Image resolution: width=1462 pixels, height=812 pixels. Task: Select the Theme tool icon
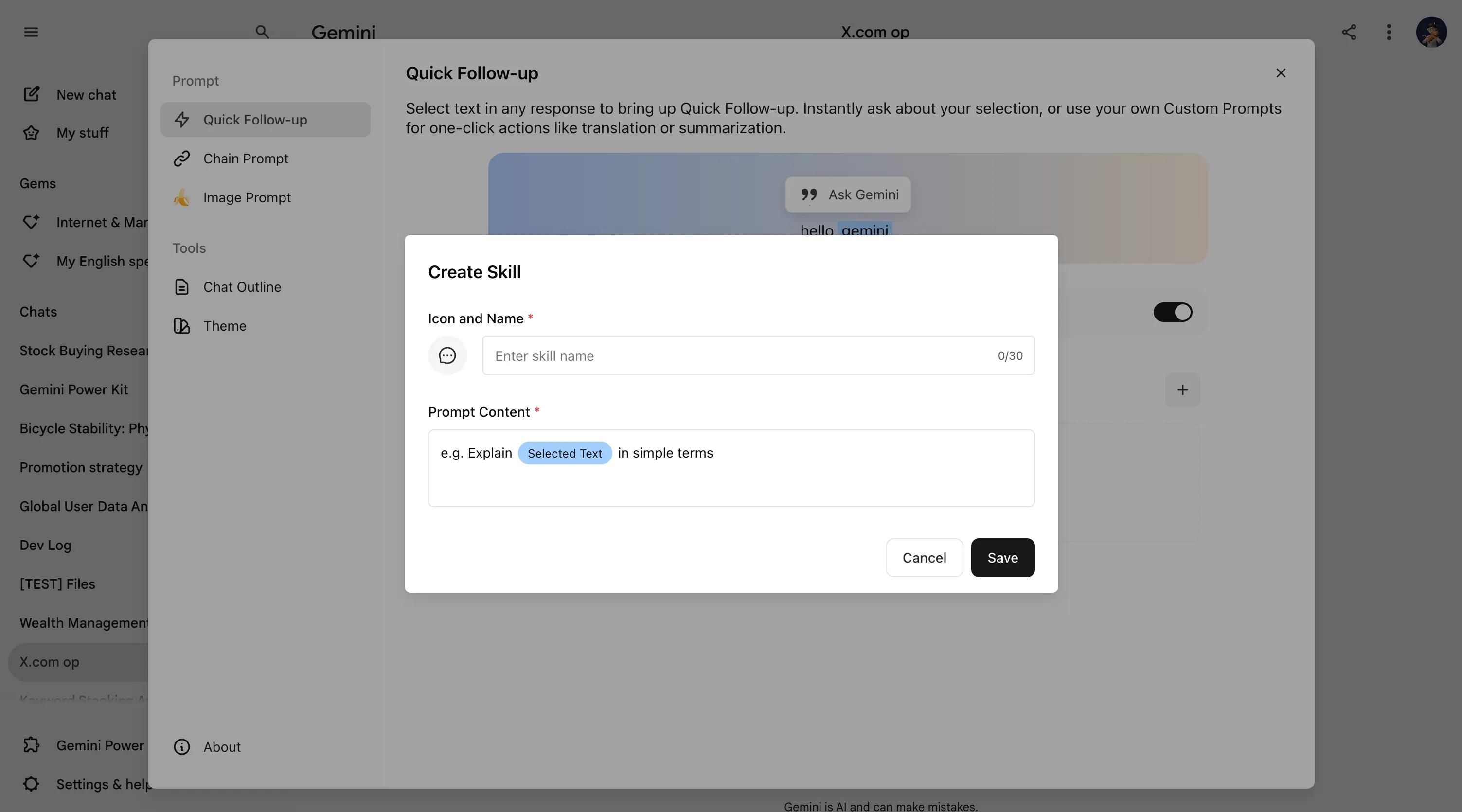point(181,326)
